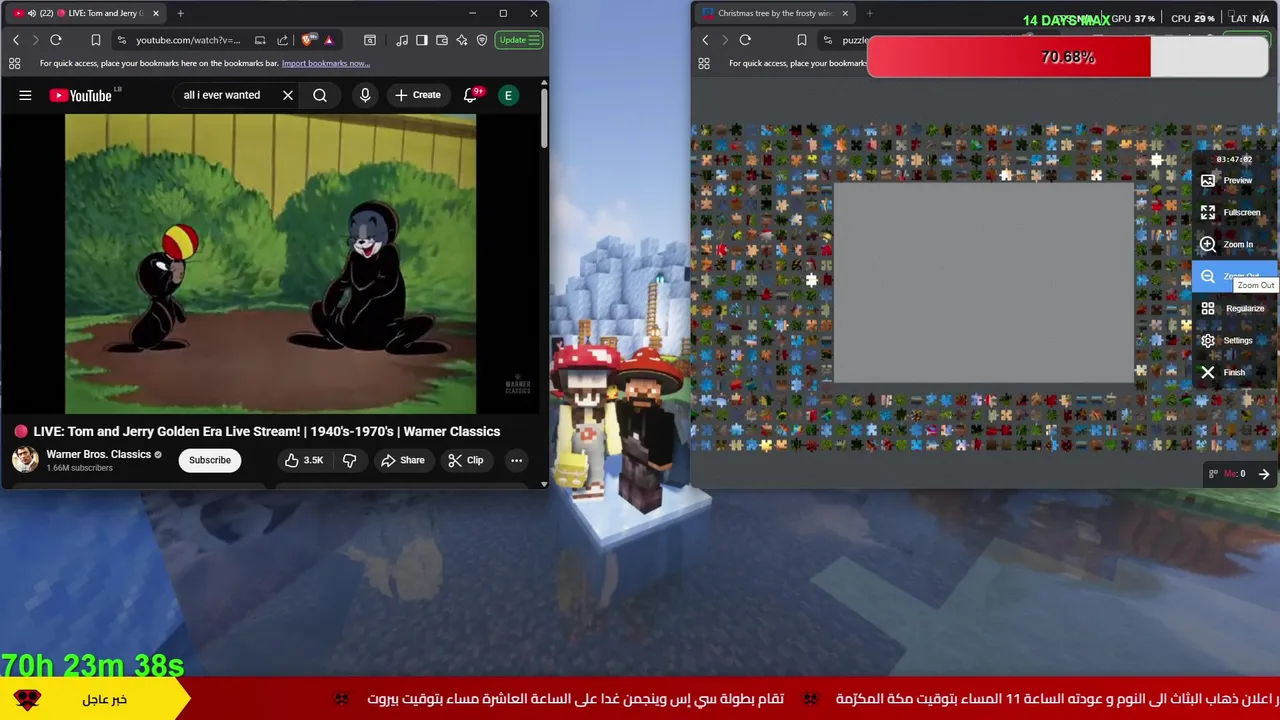The width and height of the screenshot is (1280, 720).
Task: Open puzzle Settings
Action: click(1234, 340)
